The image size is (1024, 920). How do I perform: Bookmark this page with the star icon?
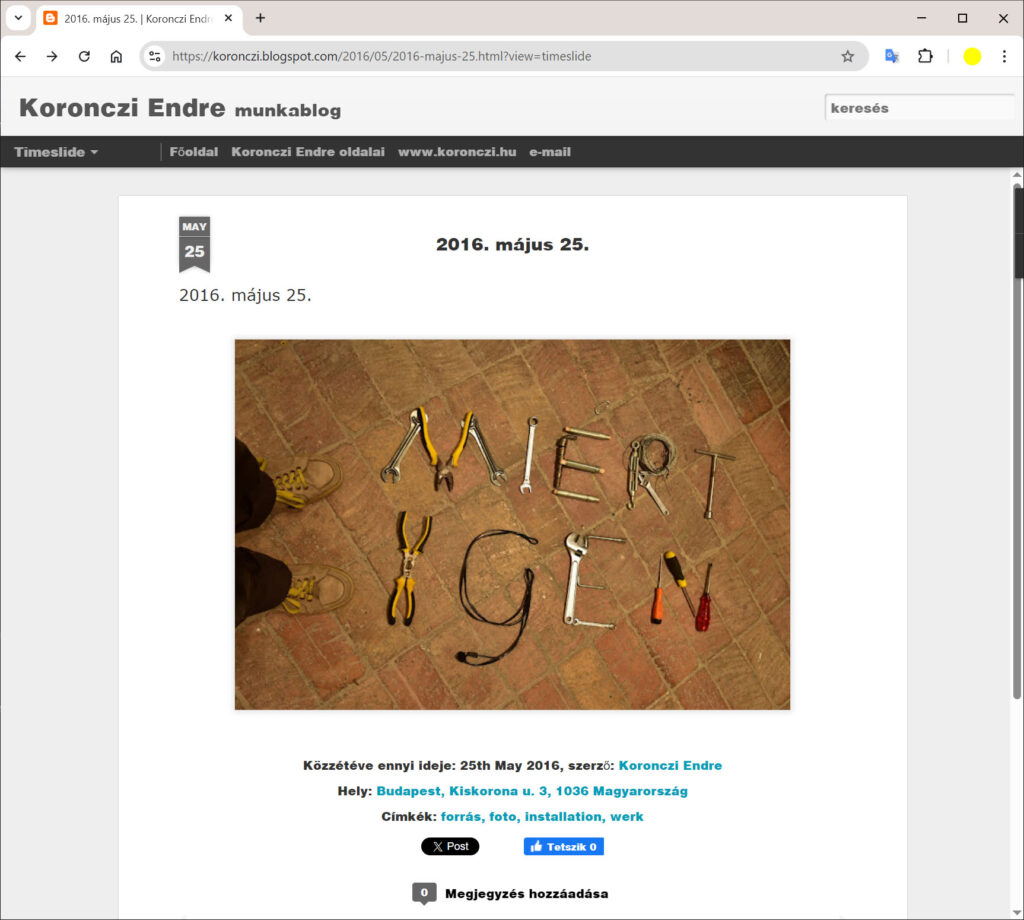(x=847, y=57)
